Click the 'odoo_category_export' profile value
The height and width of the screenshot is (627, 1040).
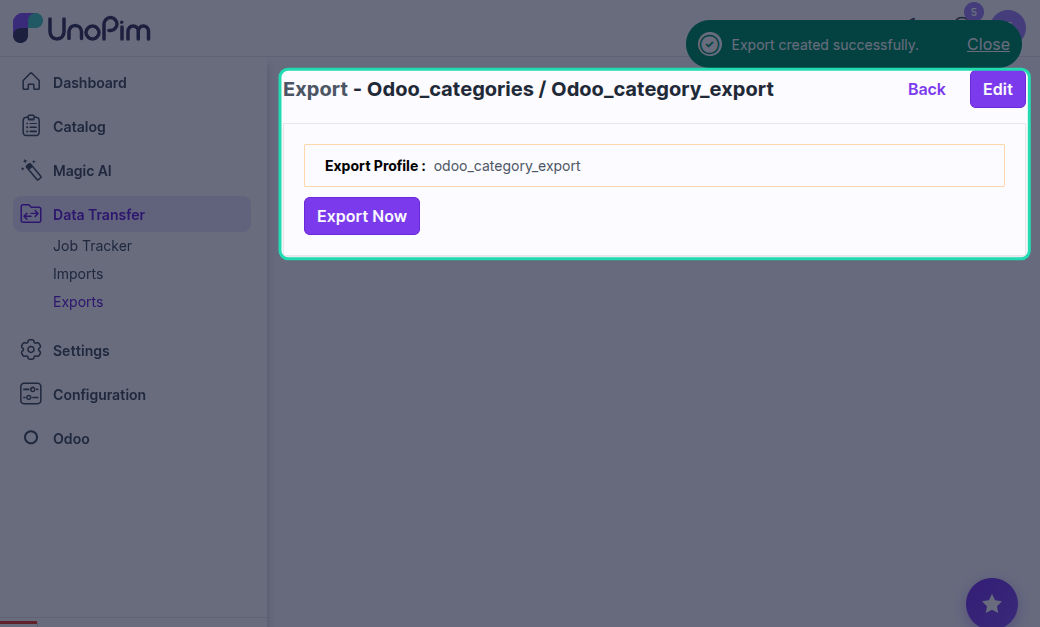click(507, 166)
